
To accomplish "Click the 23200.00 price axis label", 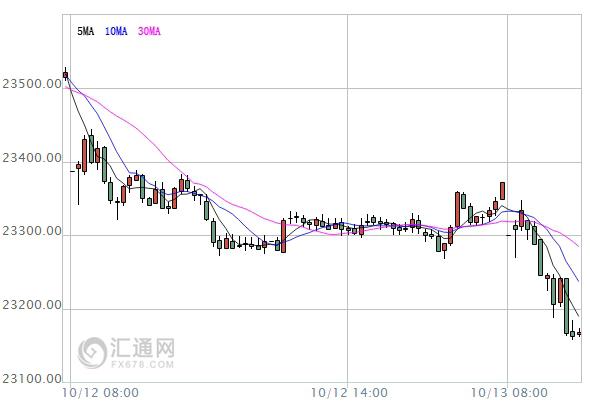I will pyautogui.click(x=32, y=305).
